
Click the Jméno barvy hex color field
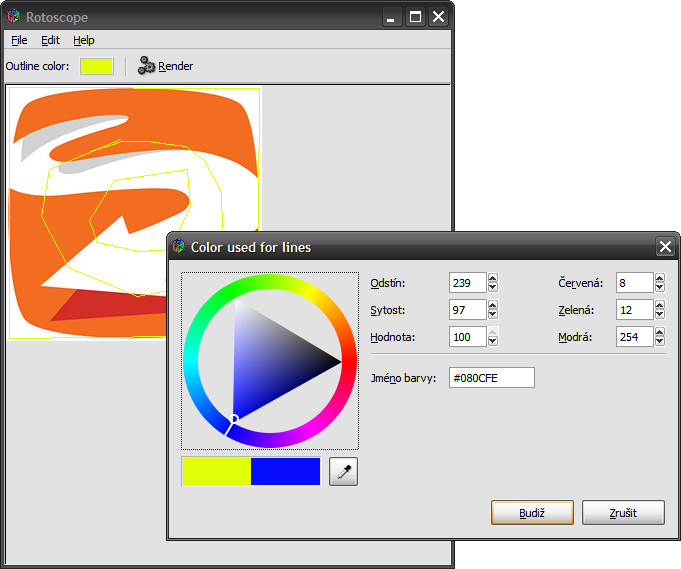(492, 377)
